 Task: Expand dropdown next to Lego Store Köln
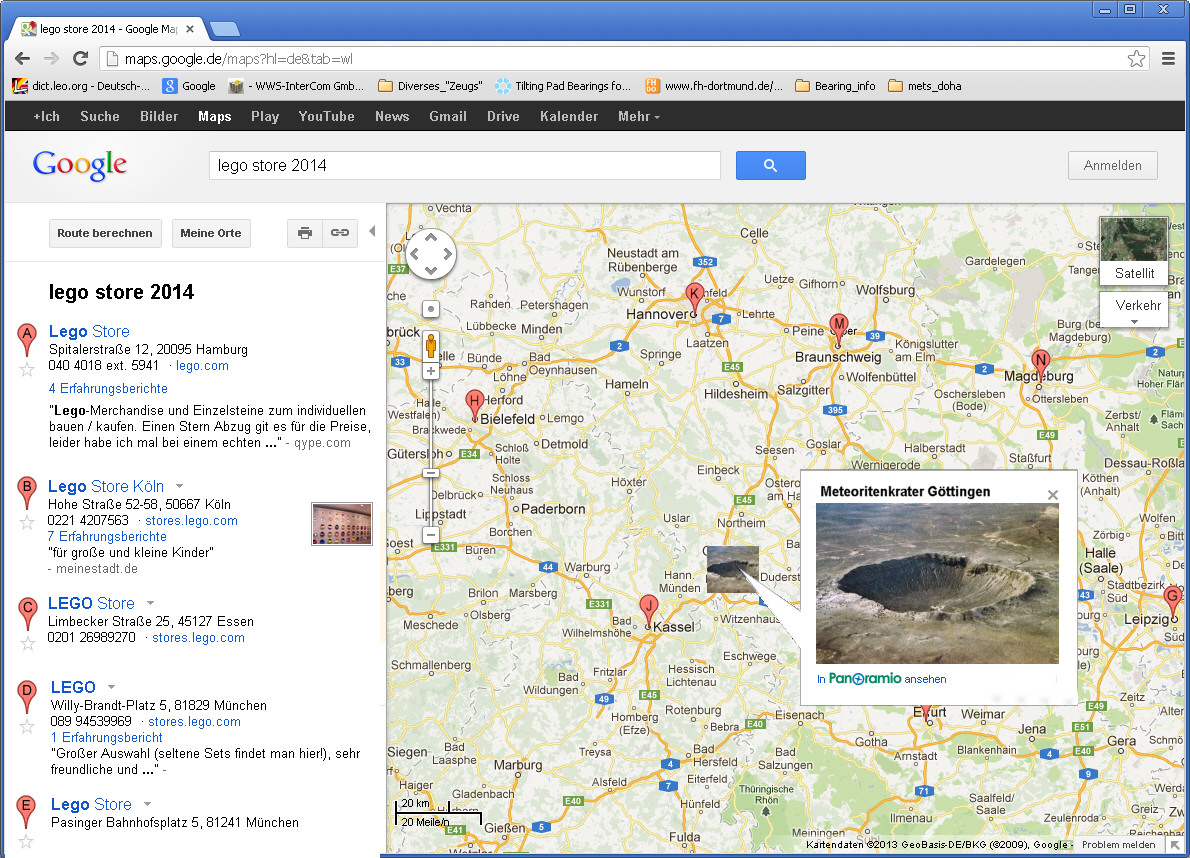click(x=180, y=486)
